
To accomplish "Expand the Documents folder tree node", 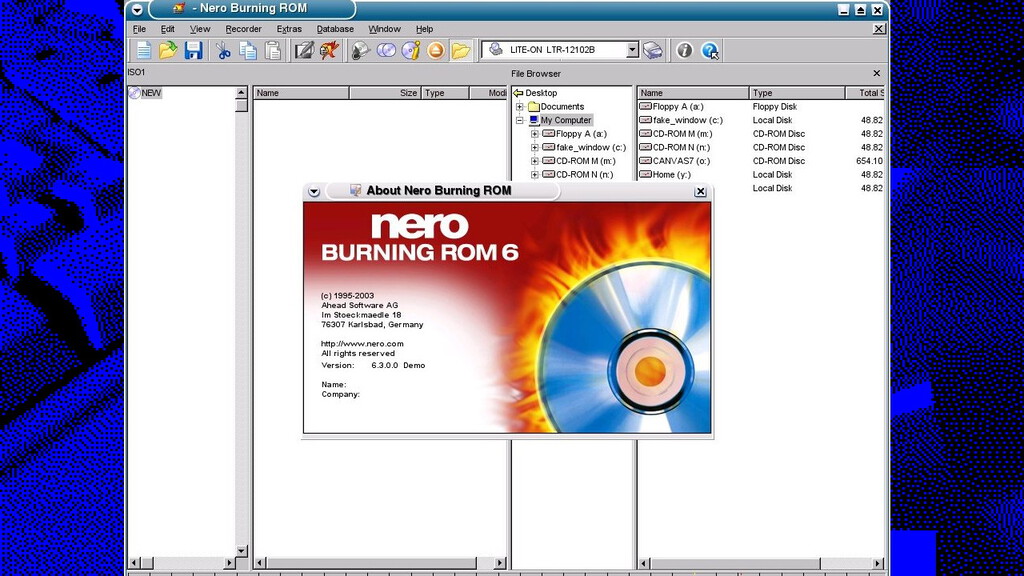I will pos(520,107).
